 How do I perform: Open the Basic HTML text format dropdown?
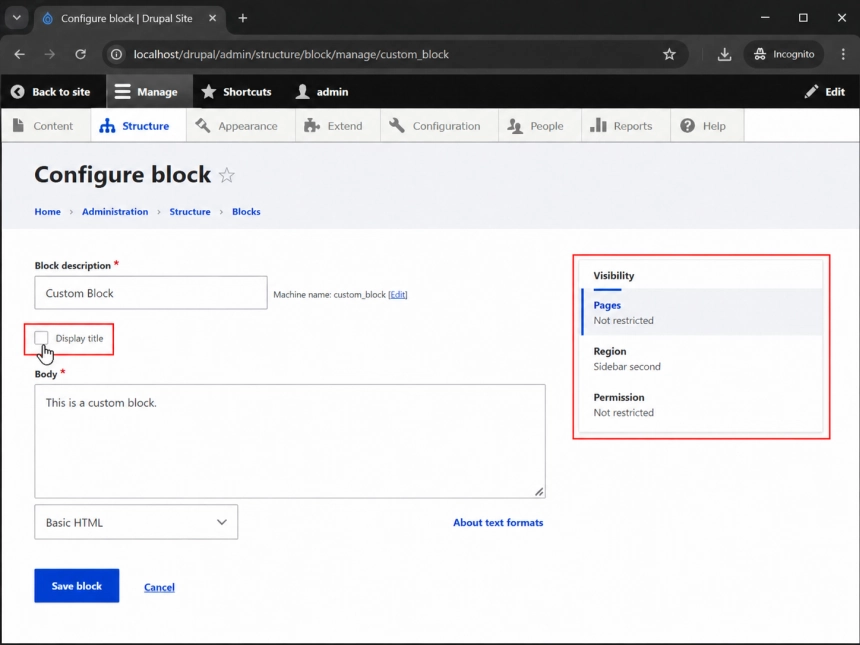[x=136, y=522]
